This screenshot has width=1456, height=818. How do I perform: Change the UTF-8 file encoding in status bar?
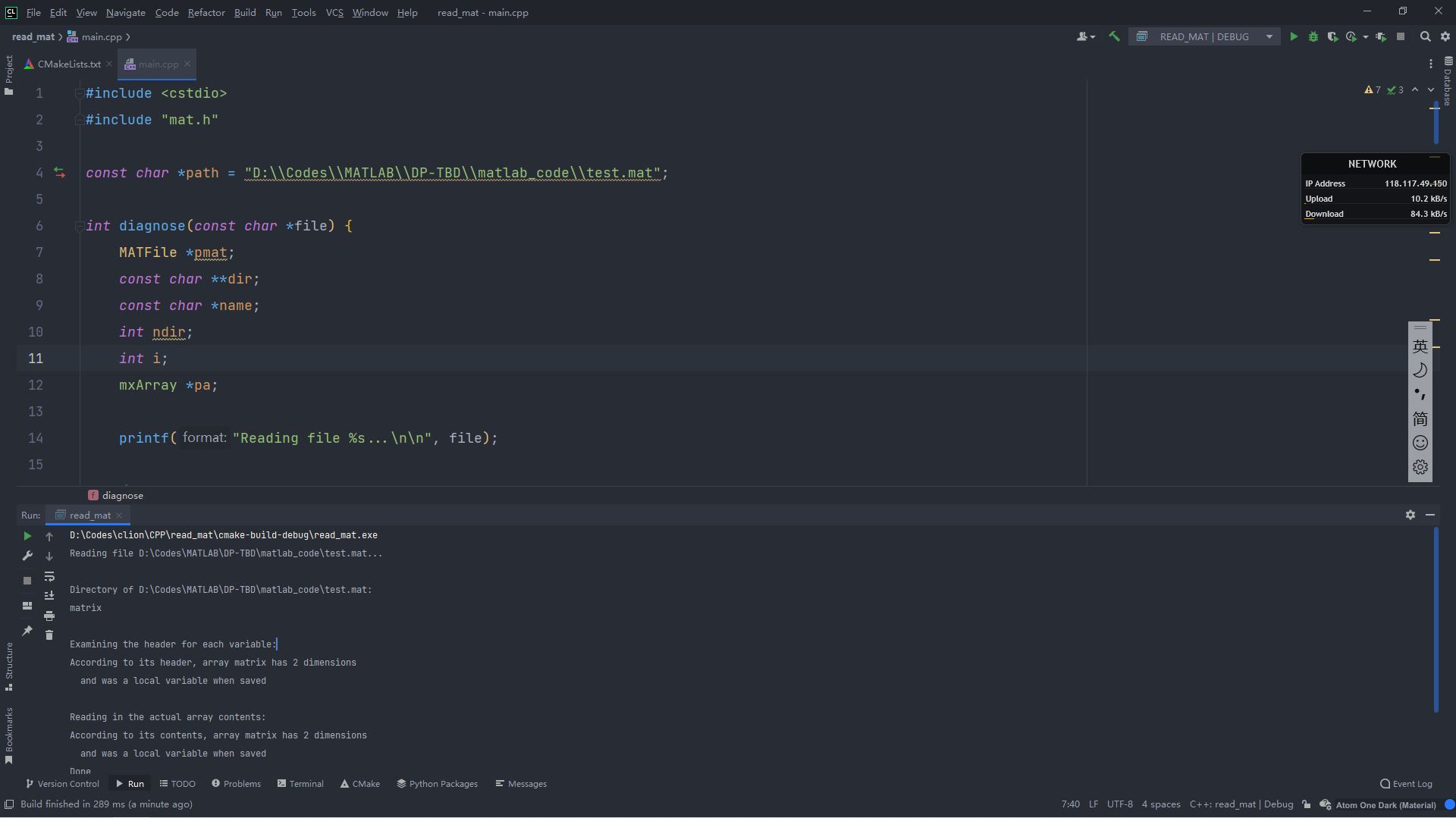pos(1120,804)
